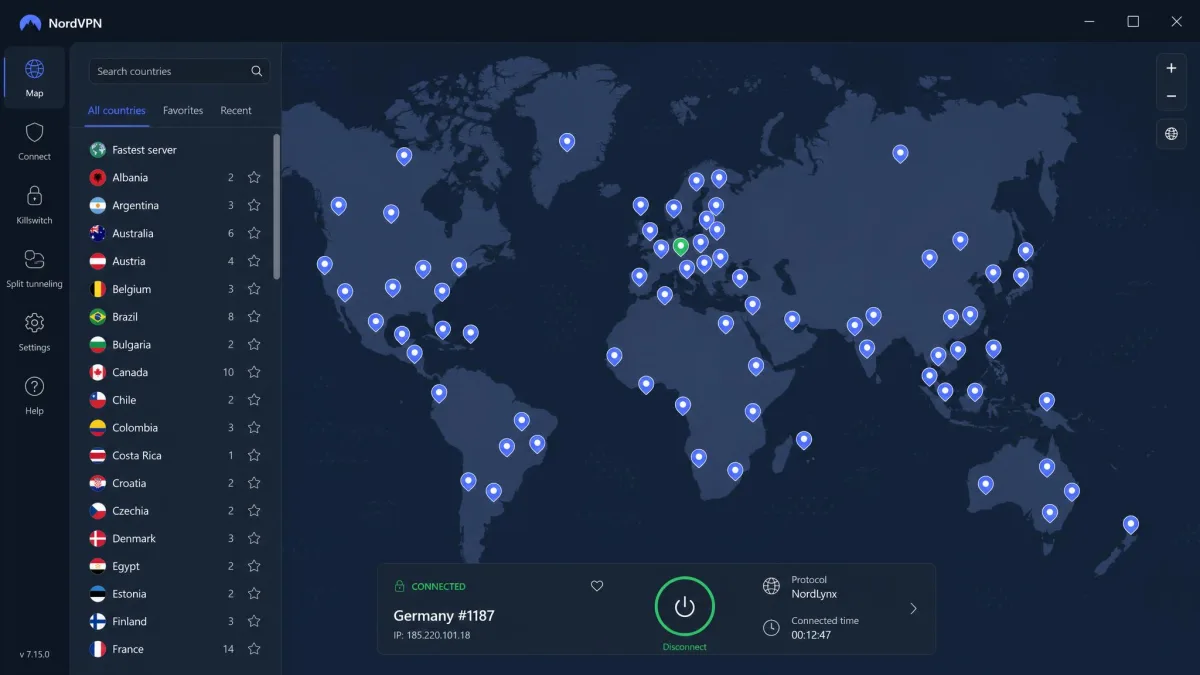Click the Protocol globe icon
1200x675 pixels.
[x=771, y=586]
